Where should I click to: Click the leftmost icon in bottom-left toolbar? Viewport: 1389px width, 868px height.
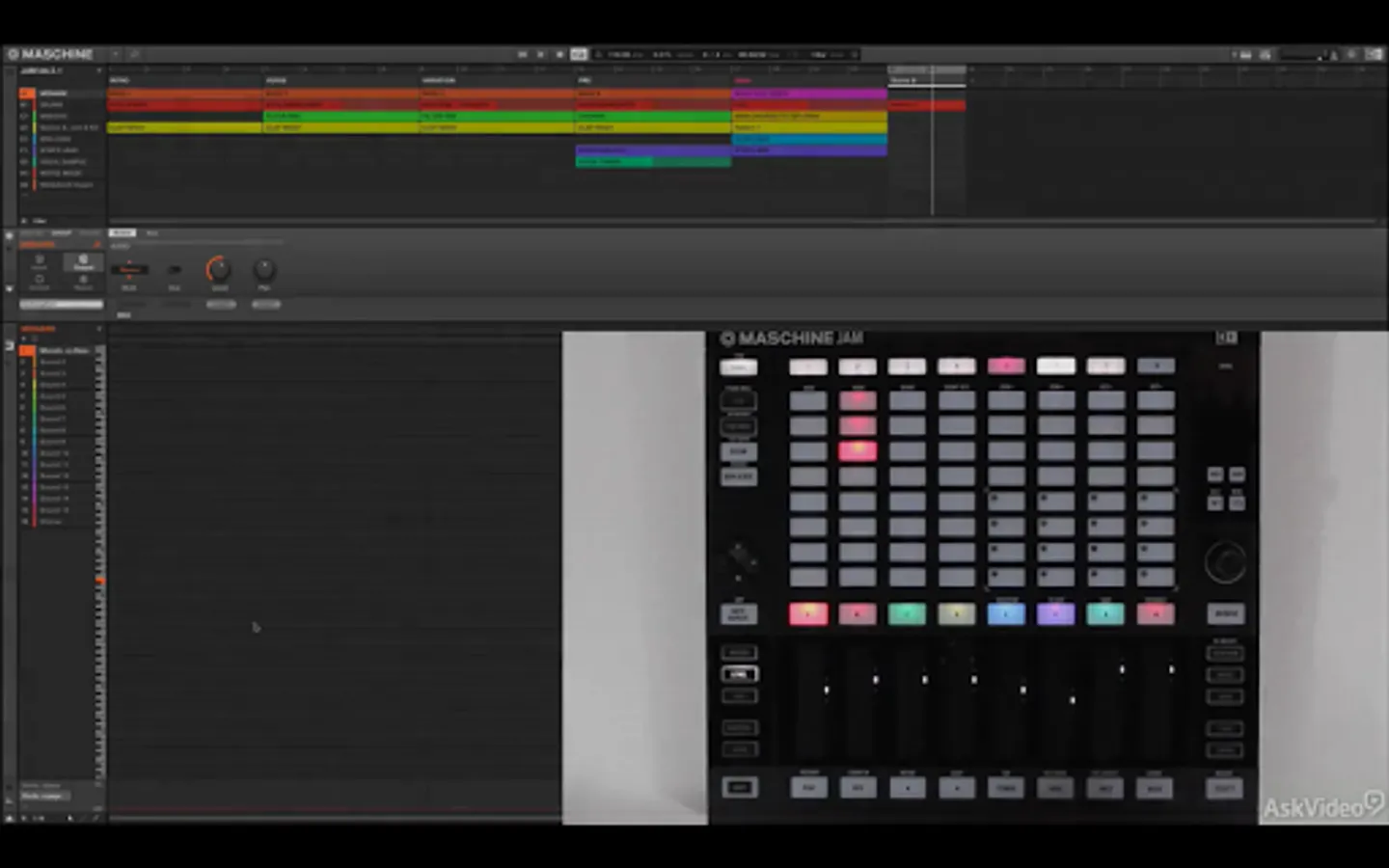point(9,818)
